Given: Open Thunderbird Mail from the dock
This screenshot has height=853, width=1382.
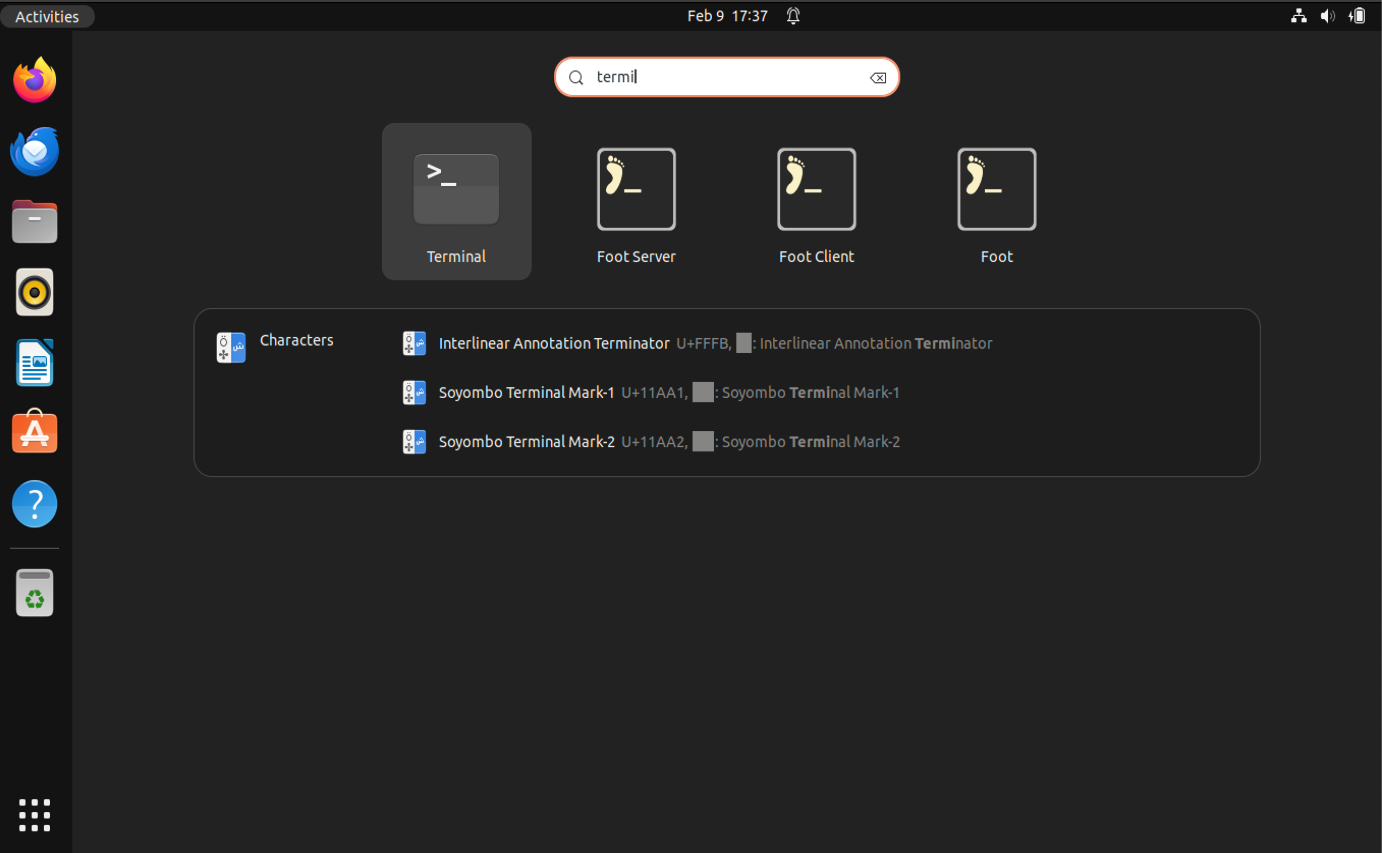Looking at the screenshot, I should pos(35,151).
